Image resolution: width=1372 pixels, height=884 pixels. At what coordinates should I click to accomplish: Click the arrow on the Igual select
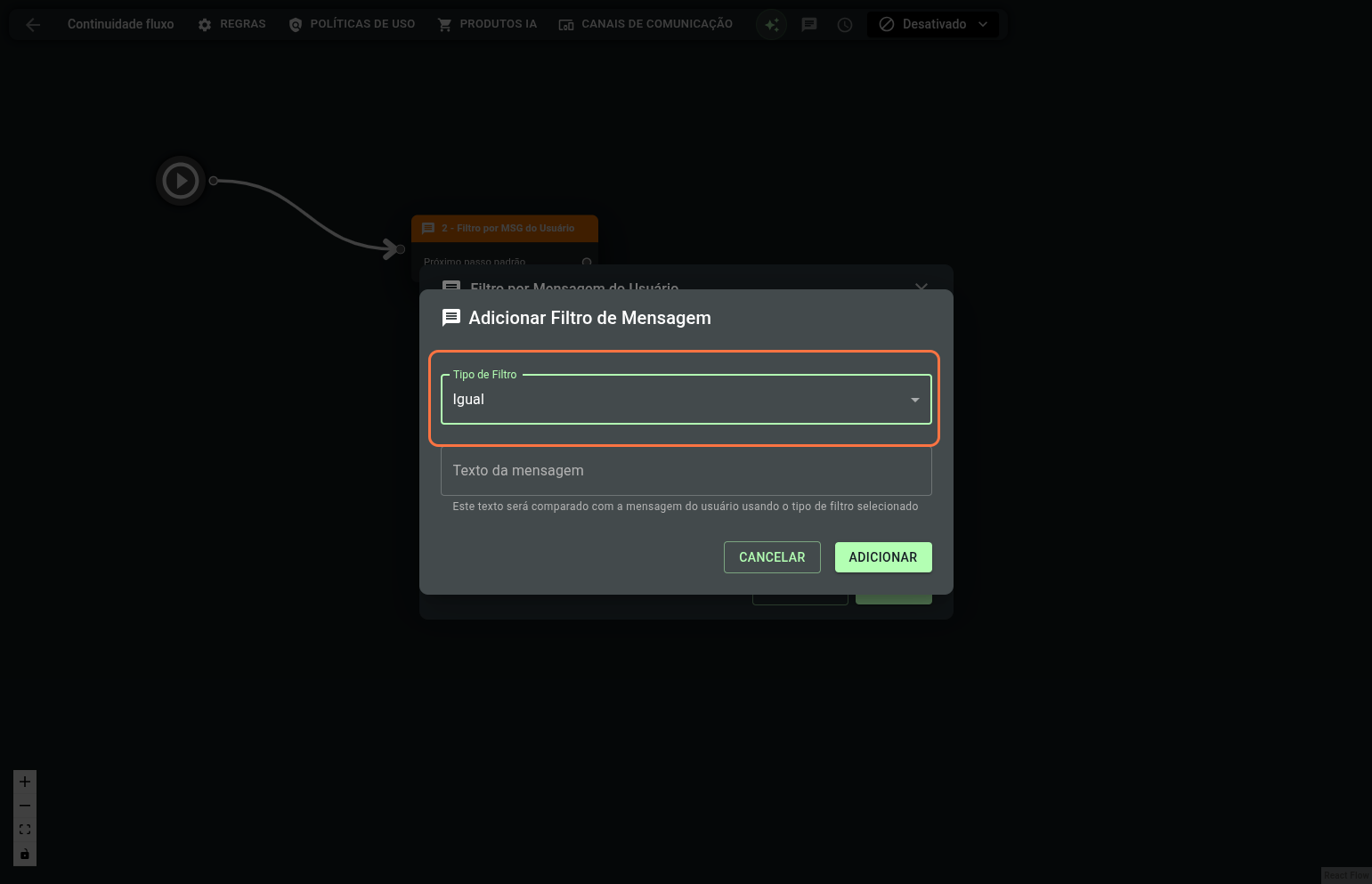click(x=914, y=400)
